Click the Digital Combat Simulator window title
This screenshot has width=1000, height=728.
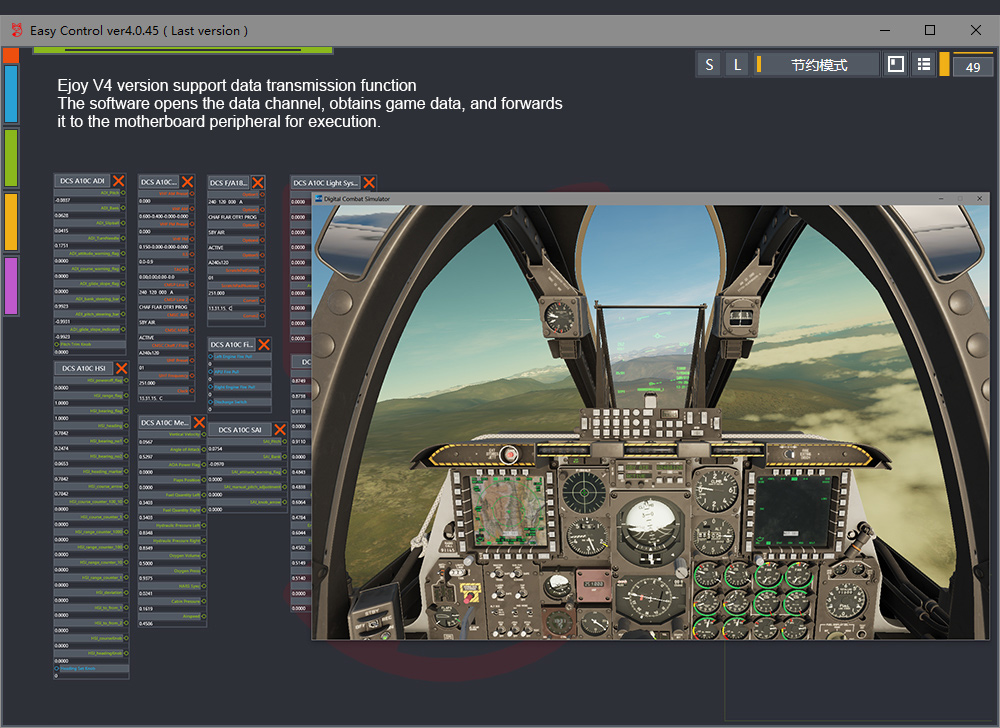[x=357, y=199]
